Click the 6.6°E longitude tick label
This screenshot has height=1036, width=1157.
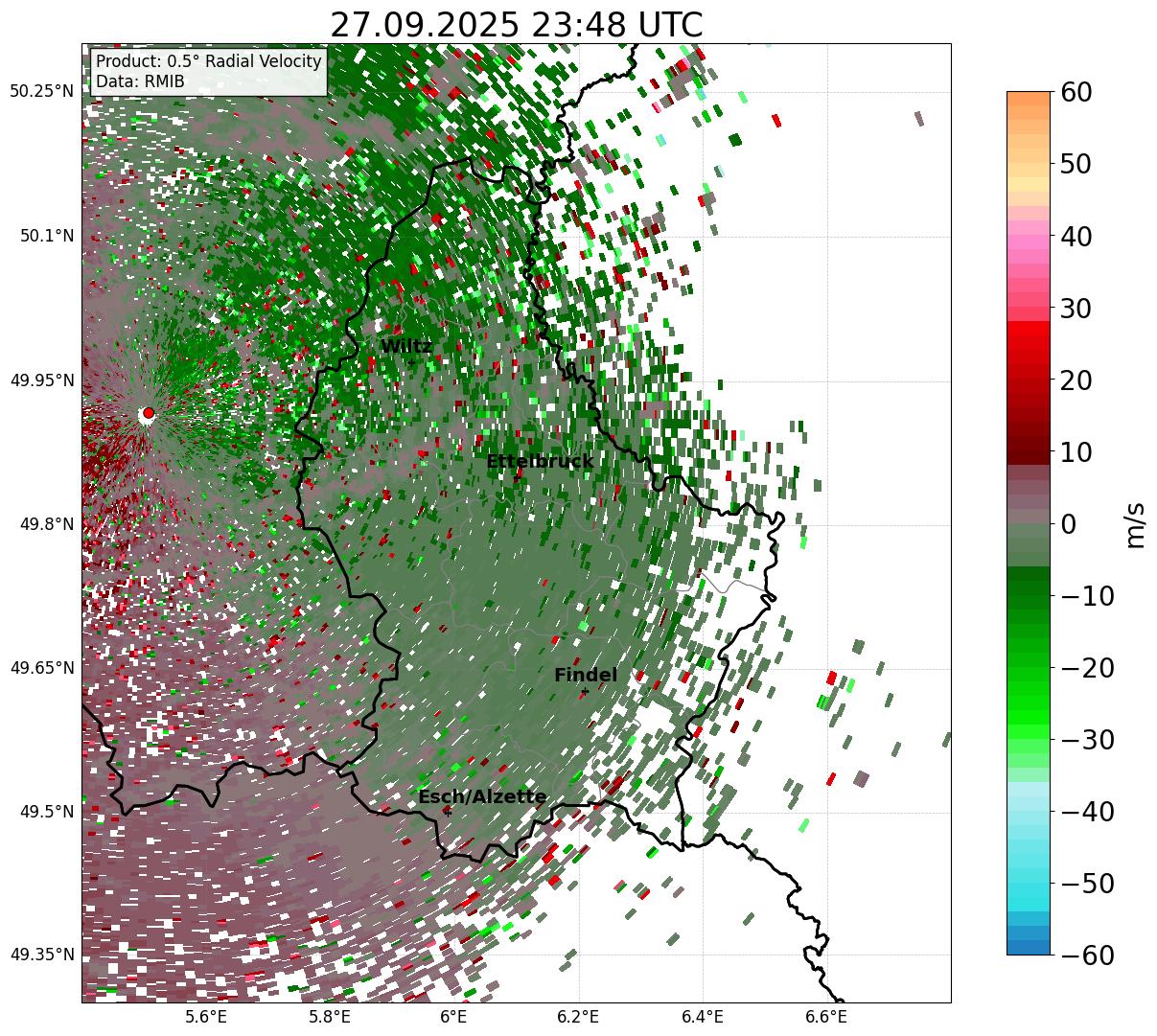(x=826, y=1016)
